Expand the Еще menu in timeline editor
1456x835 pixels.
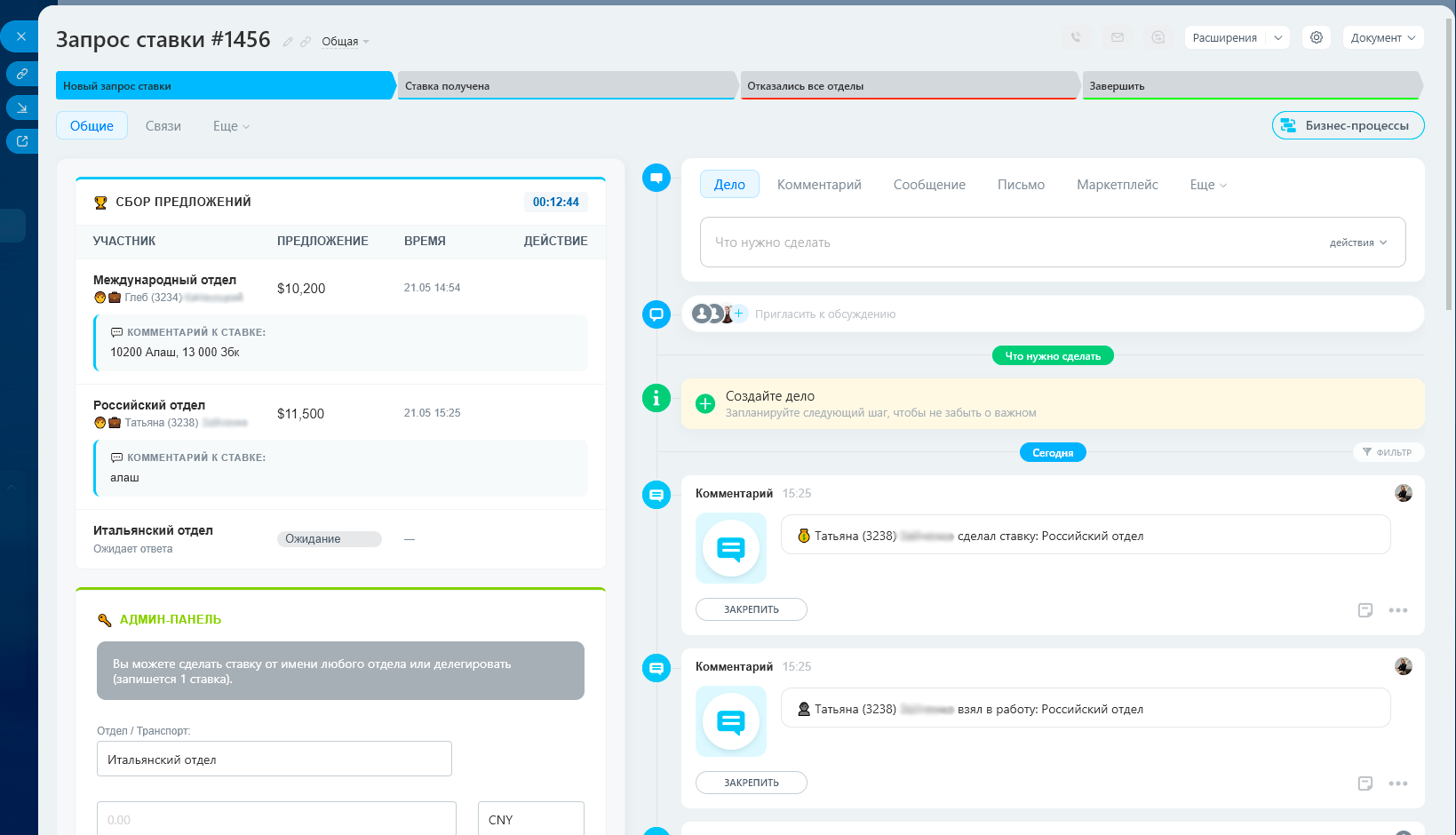point(1208,185)
